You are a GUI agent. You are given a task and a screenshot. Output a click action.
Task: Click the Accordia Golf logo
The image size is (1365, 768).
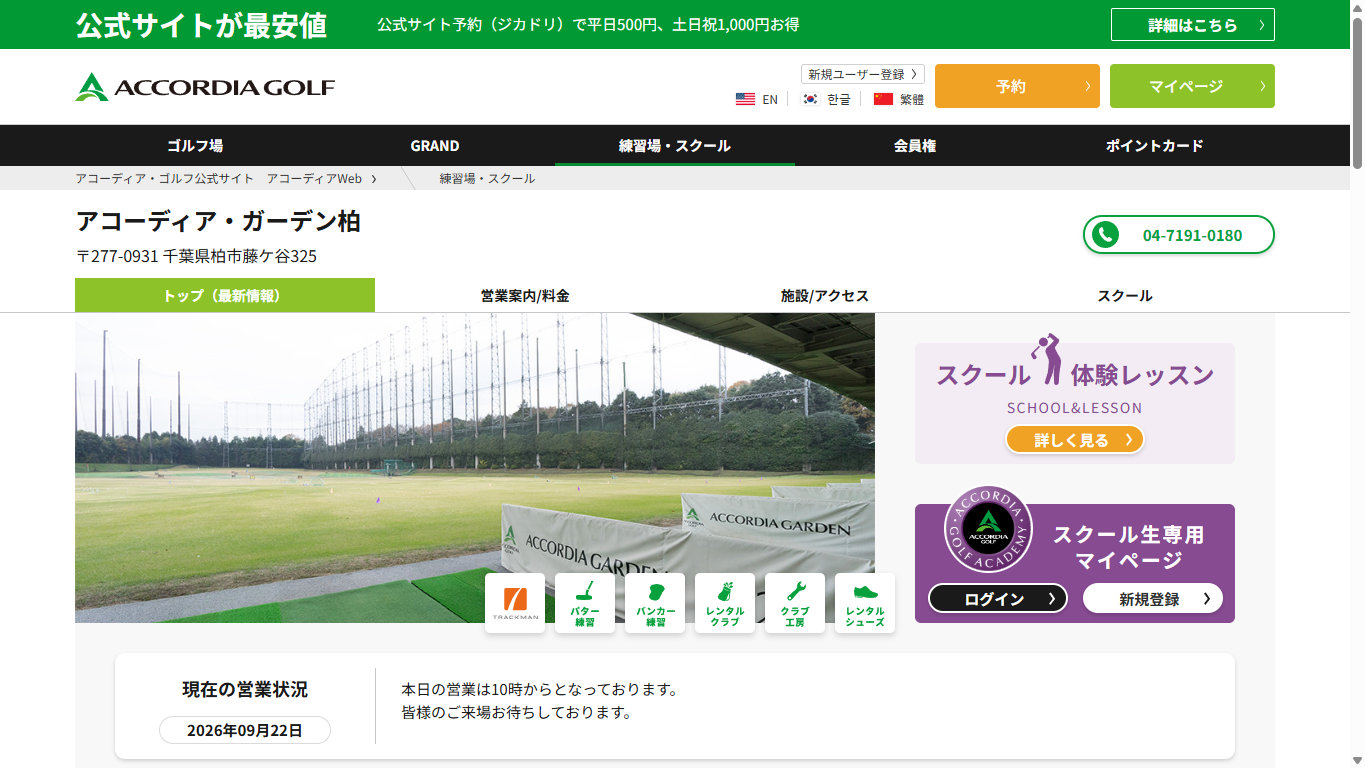click(205, 87)
